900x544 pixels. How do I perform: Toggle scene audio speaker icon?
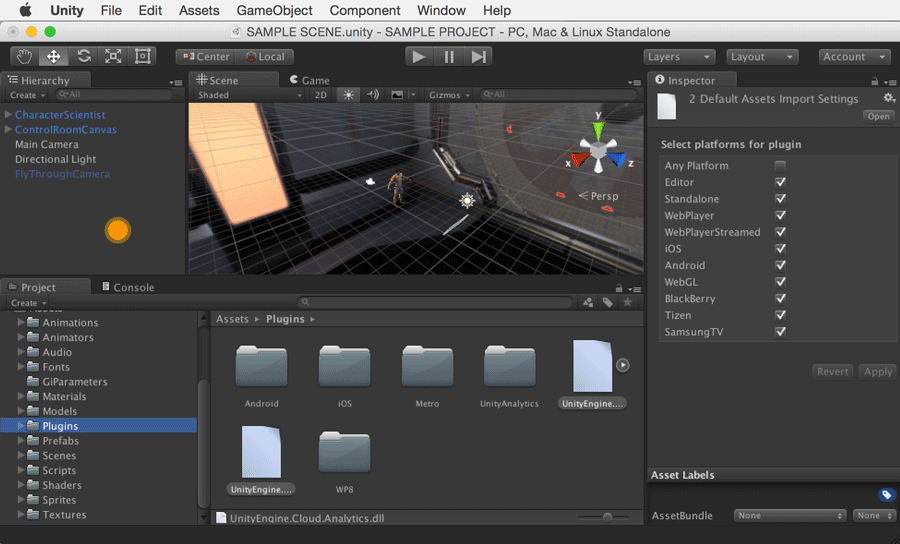click(x=373, y=95)
